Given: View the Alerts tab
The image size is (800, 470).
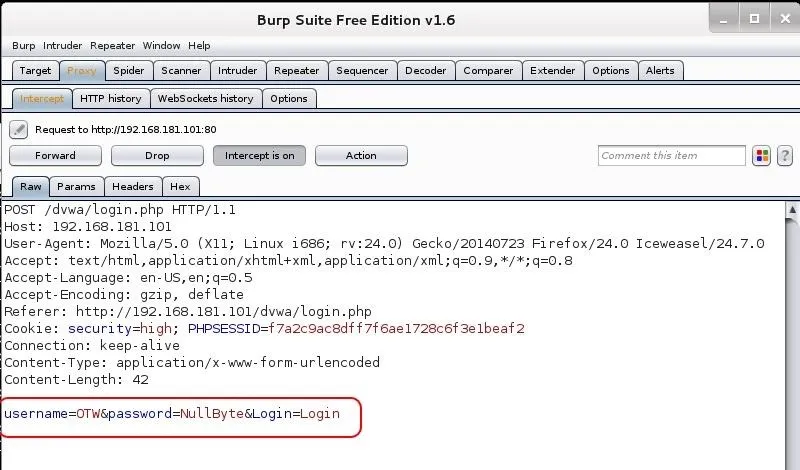Looking at the screenshot, I should point(660,71).
